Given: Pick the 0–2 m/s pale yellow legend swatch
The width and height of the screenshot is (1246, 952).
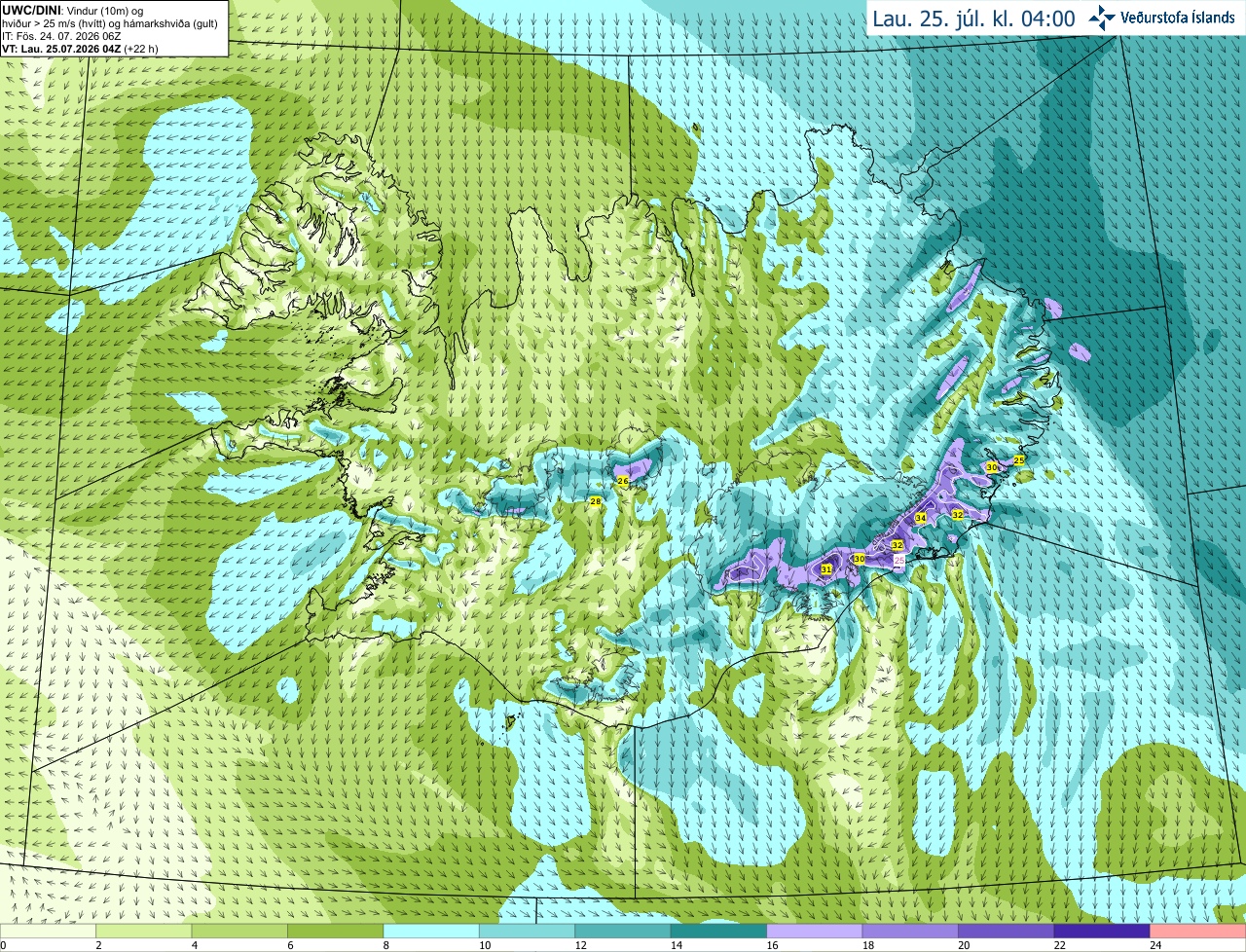Looking at the screenshot, I should 49,932.
